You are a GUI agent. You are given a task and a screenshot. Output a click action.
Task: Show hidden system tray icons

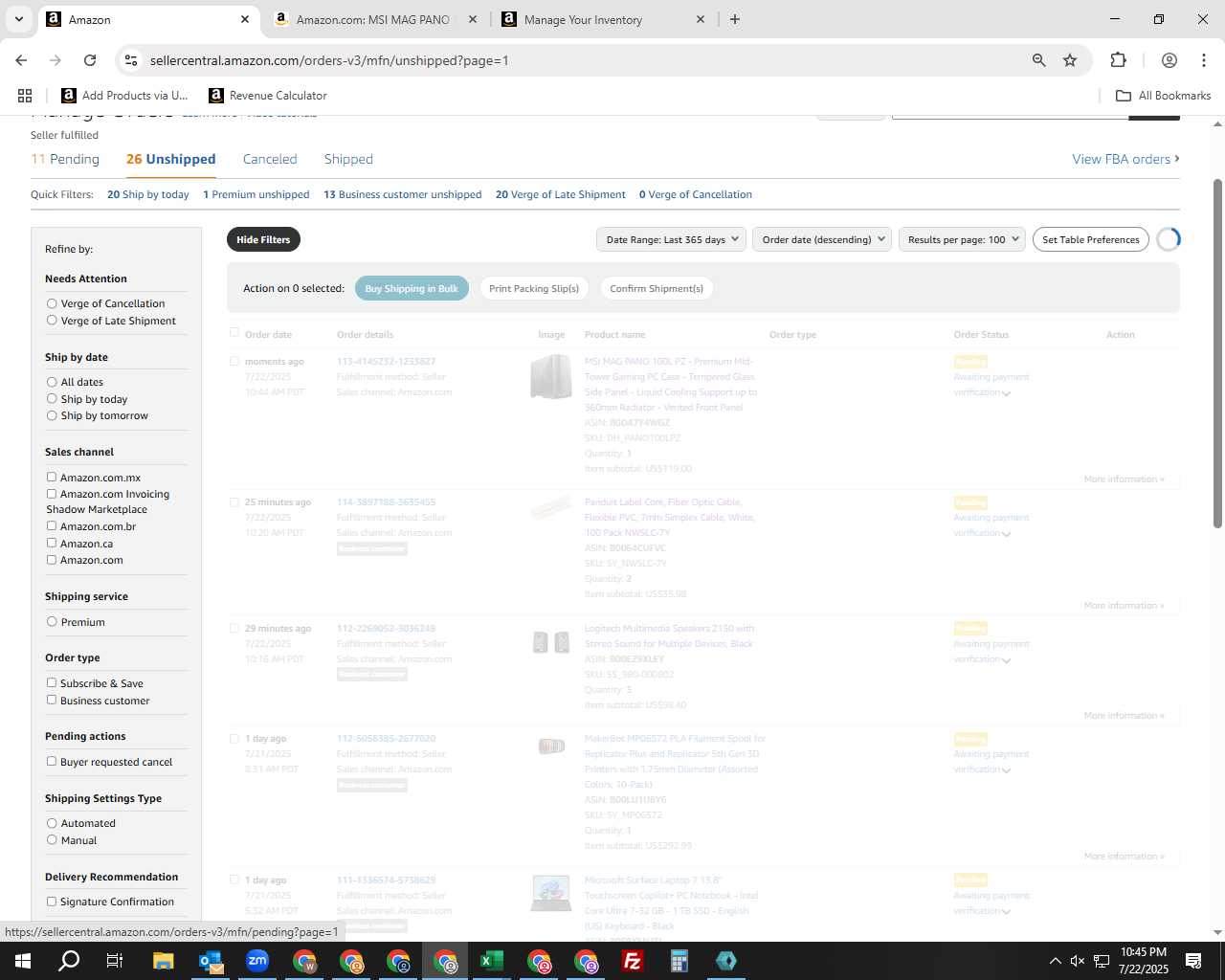[1055, 961]
